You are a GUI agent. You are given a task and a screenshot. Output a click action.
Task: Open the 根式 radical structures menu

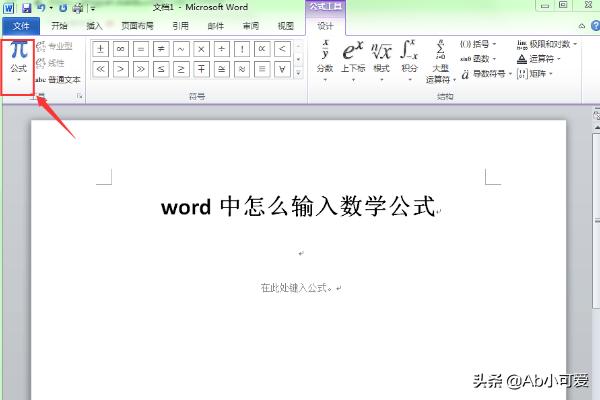[x=382, y=61]
